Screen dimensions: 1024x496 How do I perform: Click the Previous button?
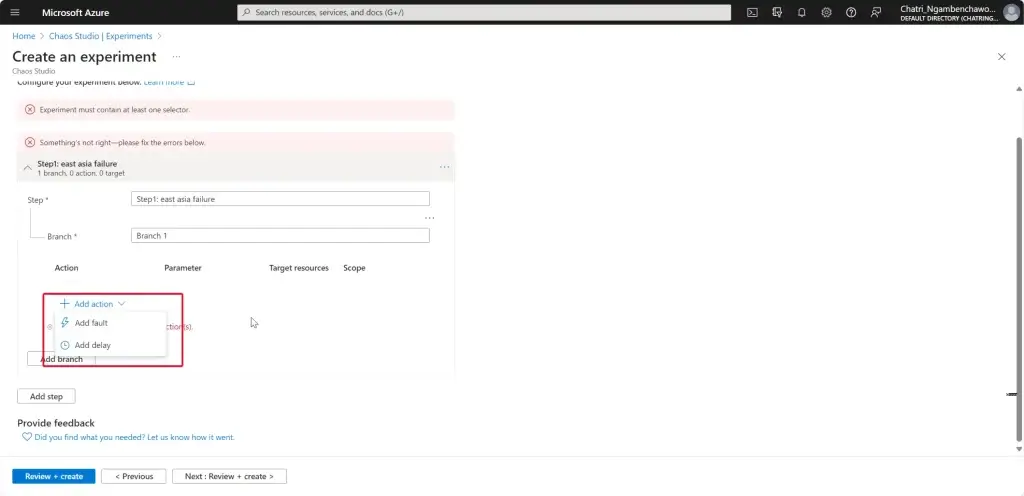(134, 476)
